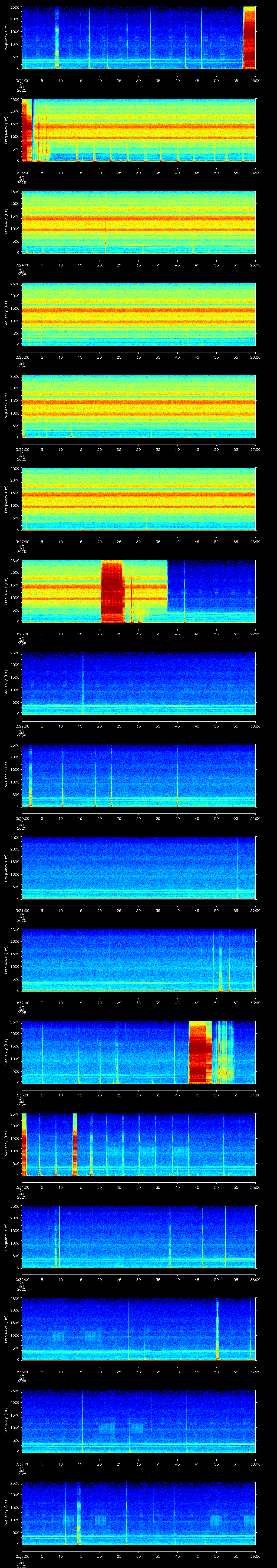Click the 0:31:00 start time label
This screenshot has width=277, height=1568.
pyautogui.click(x=22, y=910)
